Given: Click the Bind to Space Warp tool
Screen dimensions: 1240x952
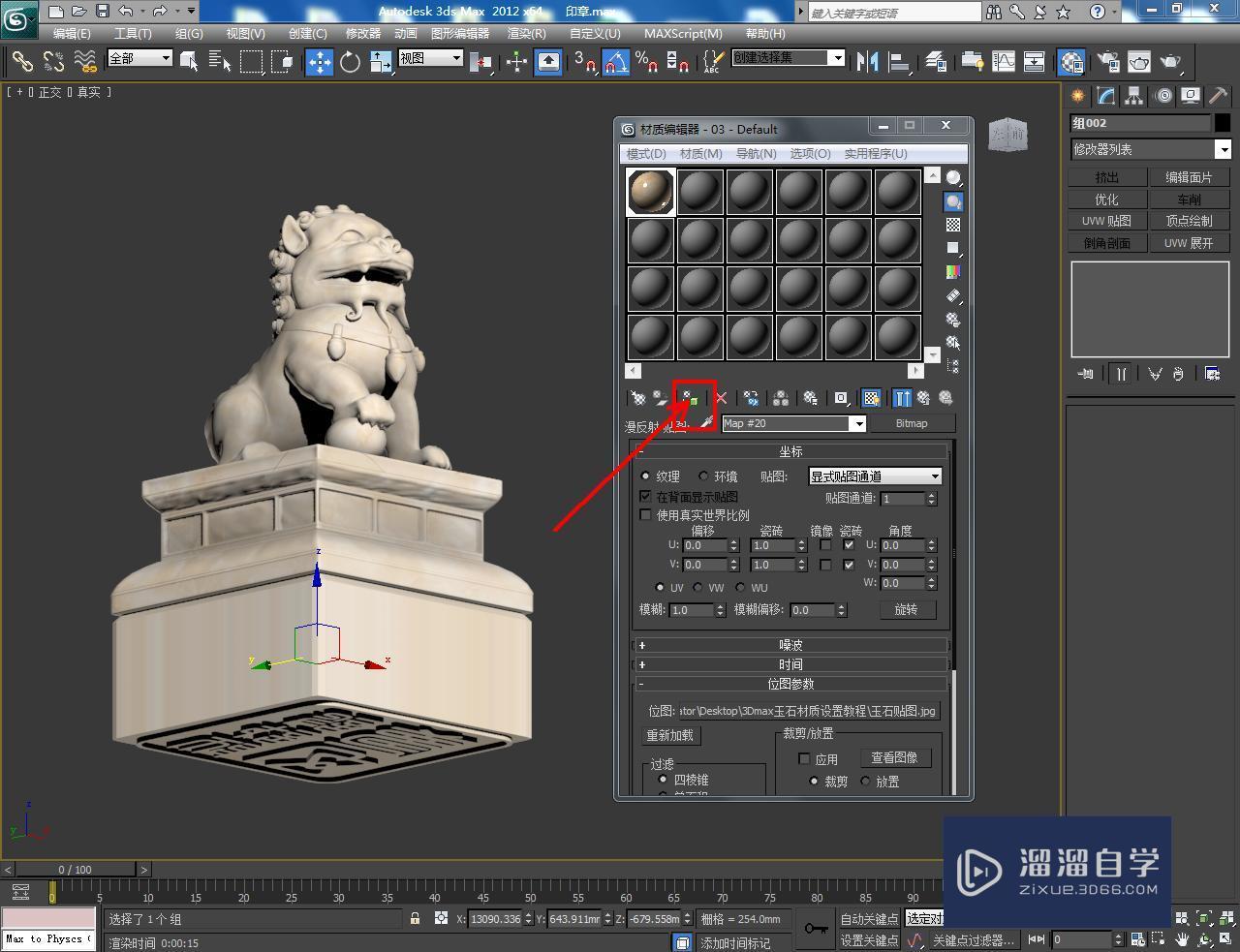Looking at the screenshot, I should (x=85, y=62).
